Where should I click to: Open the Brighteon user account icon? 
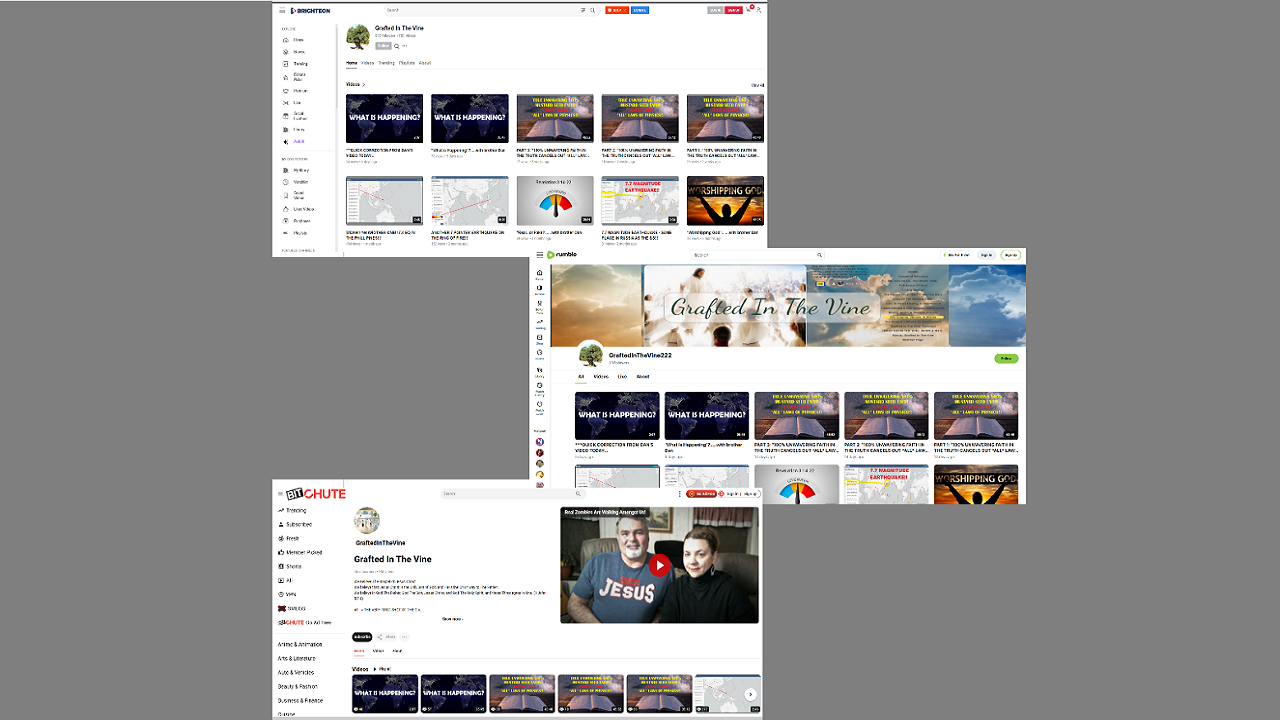[760, 10]
